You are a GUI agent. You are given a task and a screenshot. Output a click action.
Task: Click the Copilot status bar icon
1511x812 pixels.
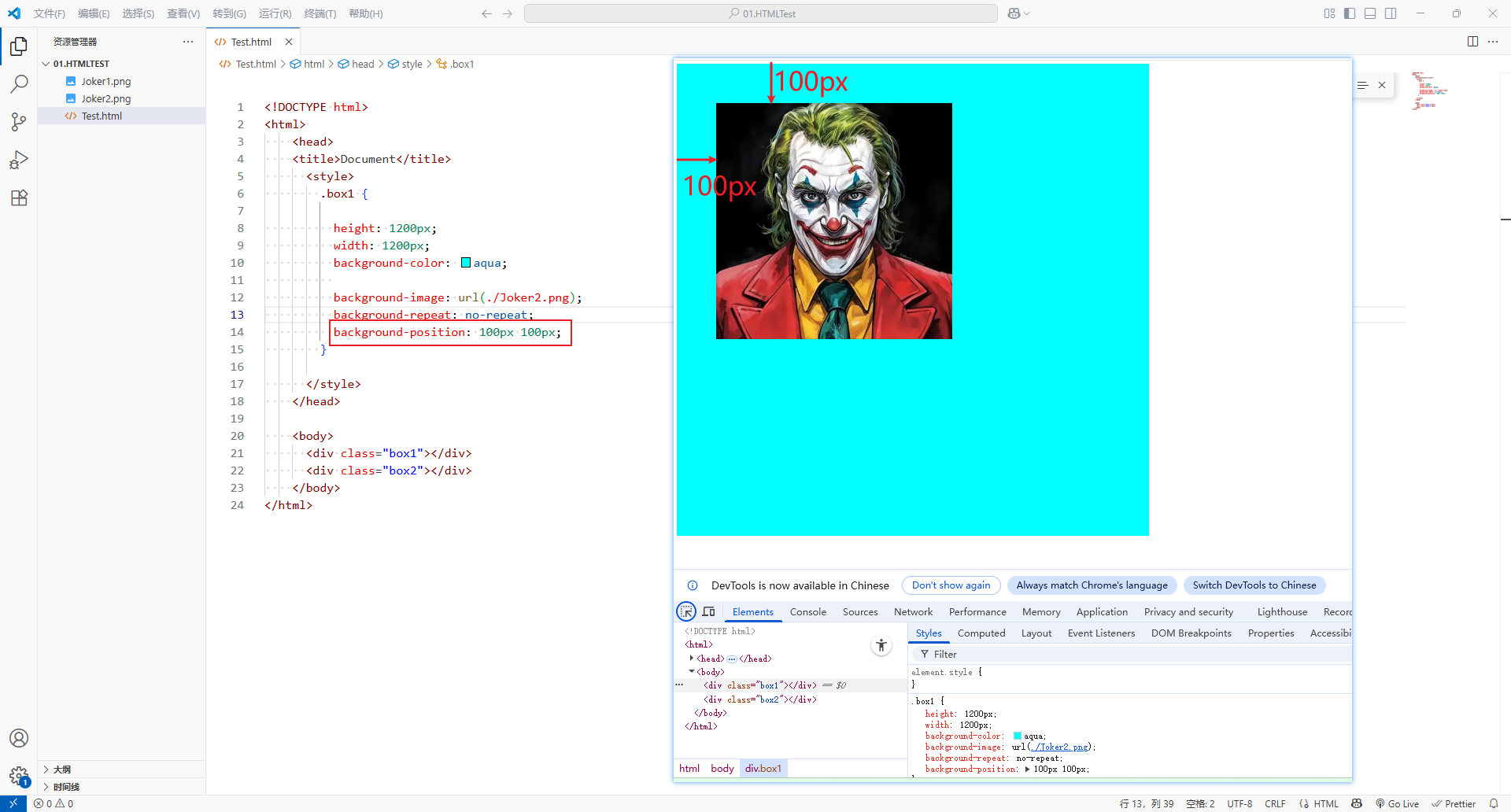pos(1357,803)
